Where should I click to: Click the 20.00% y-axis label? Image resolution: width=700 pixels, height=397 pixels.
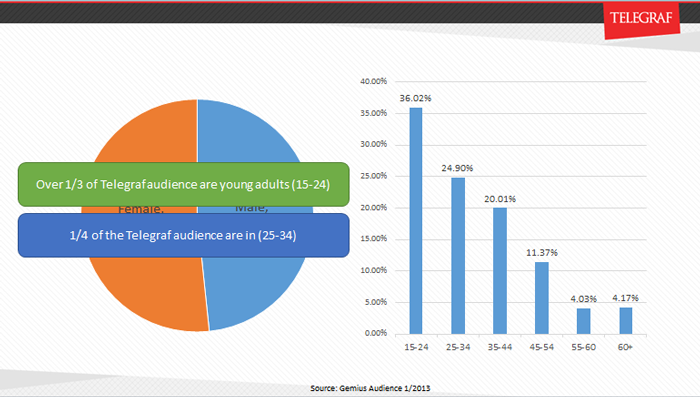[374, 208]
